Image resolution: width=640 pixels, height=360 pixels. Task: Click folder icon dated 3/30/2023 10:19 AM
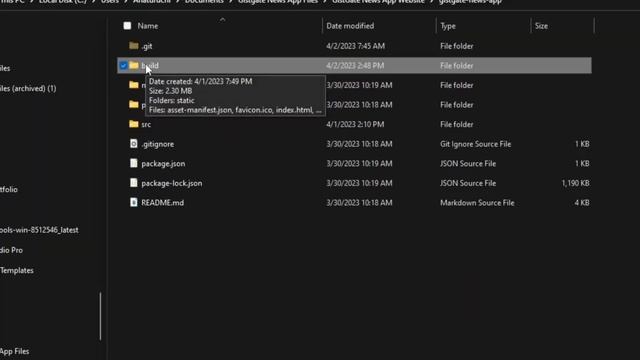(x=133, y=85)
